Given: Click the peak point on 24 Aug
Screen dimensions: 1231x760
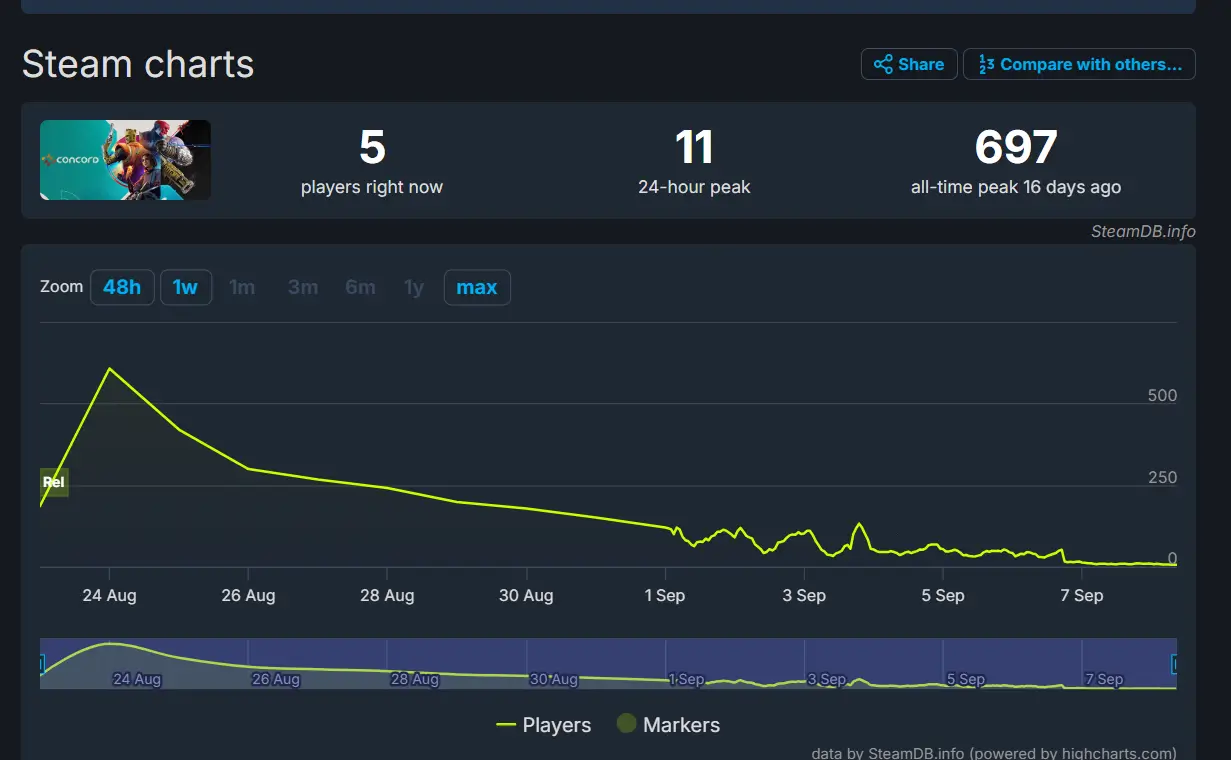Looking at the screenshot, I should click(x=109, y=369).
